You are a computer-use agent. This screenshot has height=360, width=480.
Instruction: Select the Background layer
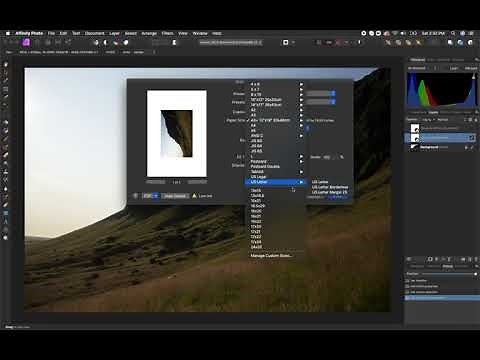coord(440,147)
